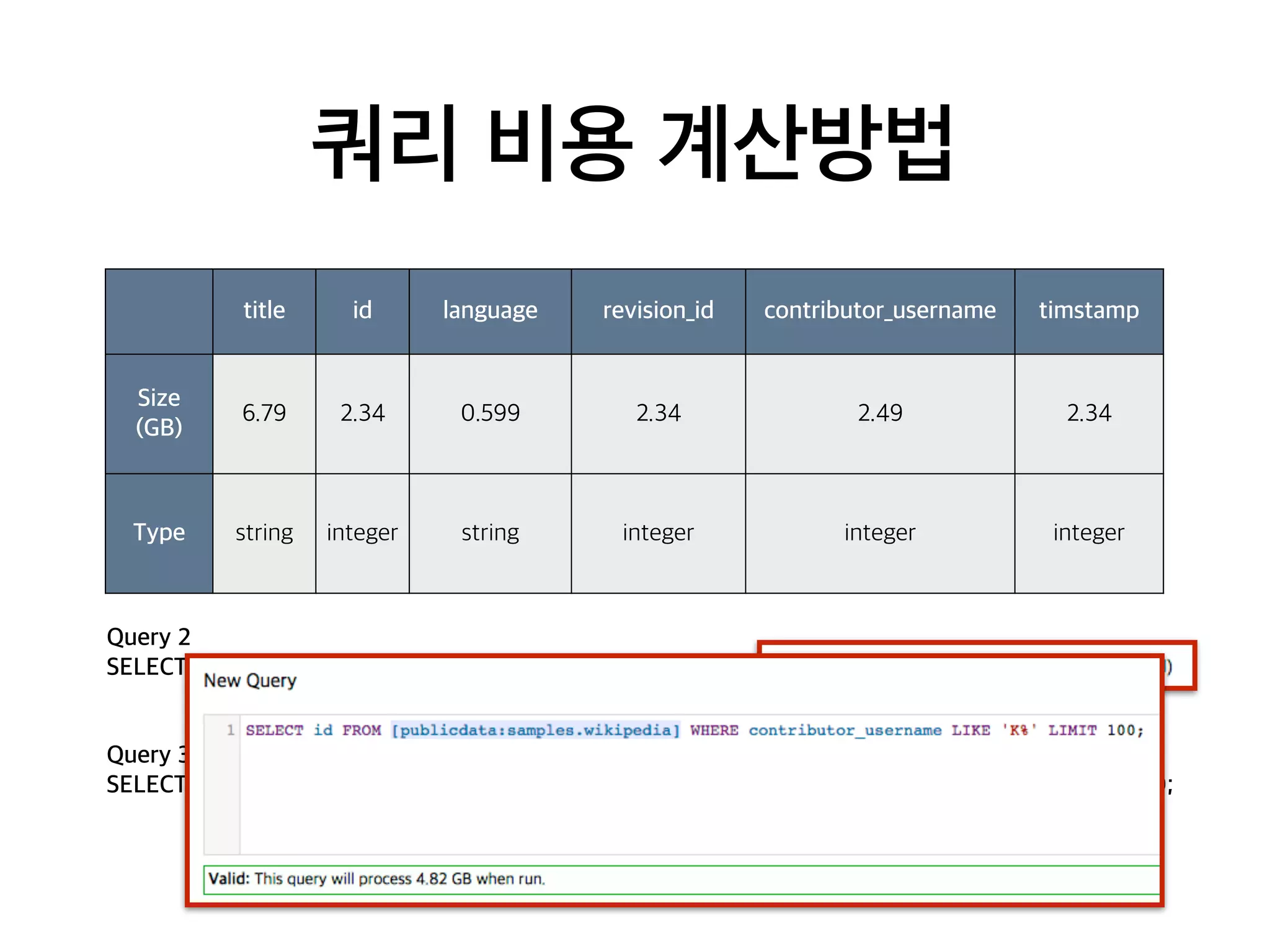Click line number 1 in editor gutter
The width and height of the screenshot is (1270, 952).
(x=230, y=730)
